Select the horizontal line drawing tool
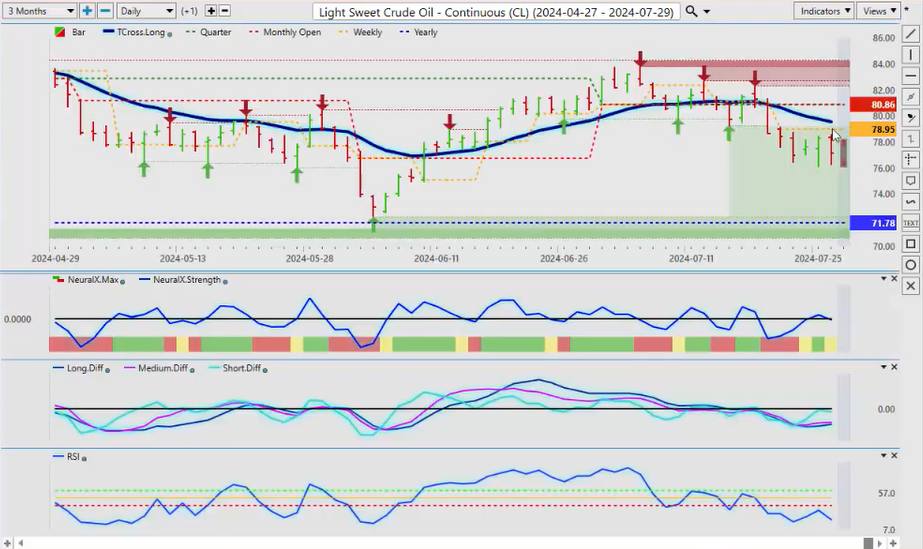Screen dimensions: 923x549 pyautogui.click(x=910, y=76)
